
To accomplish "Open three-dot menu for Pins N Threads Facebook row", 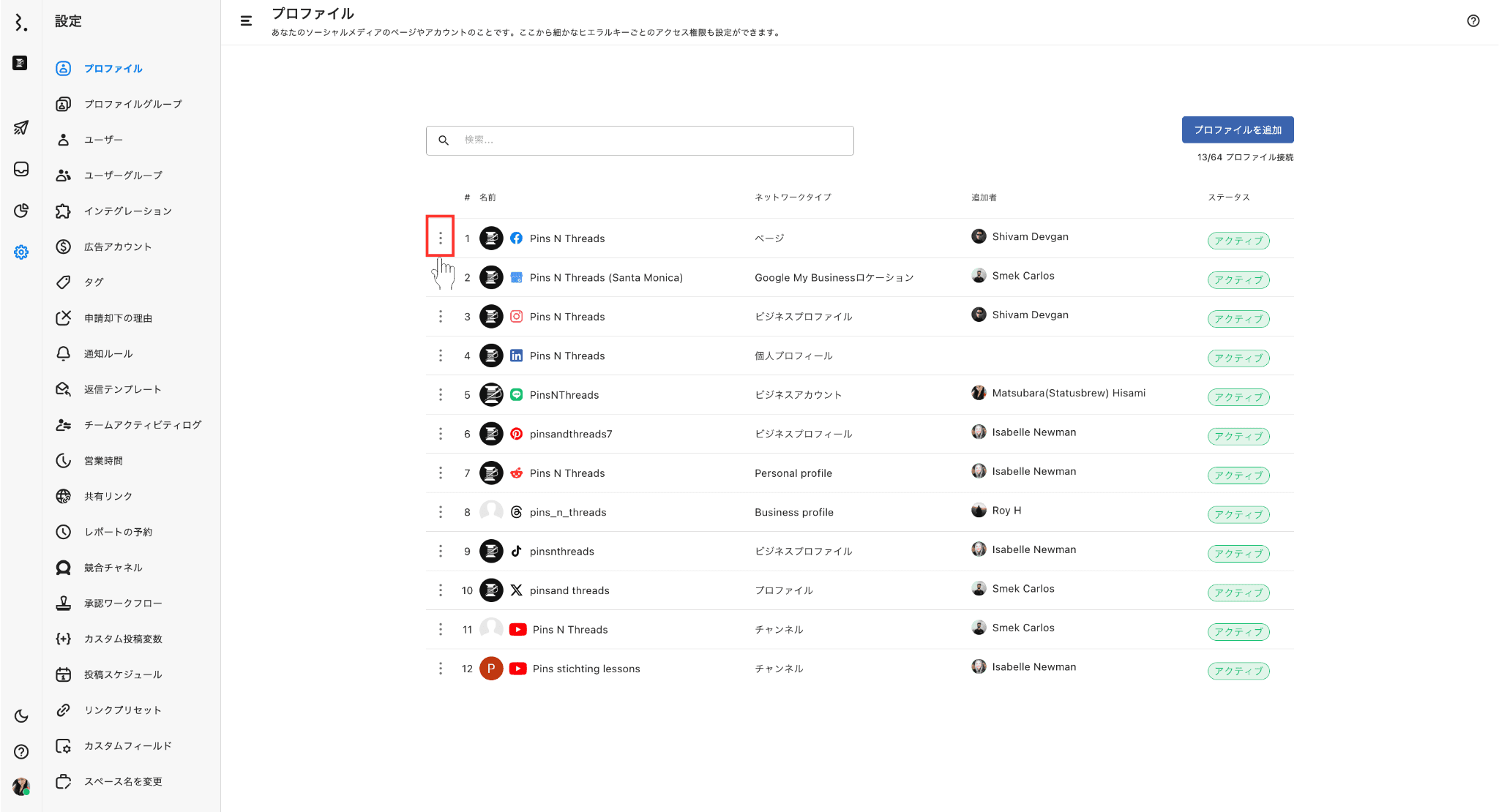I will click(440, 238).
